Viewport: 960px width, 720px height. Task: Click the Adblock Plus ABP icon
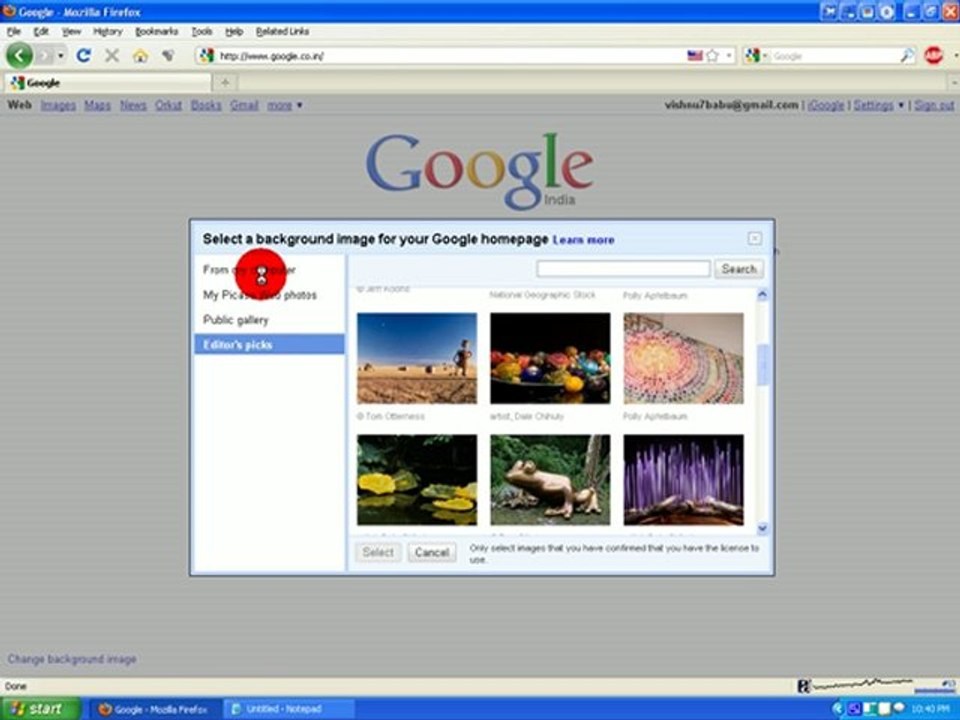[x=933, y=56]
